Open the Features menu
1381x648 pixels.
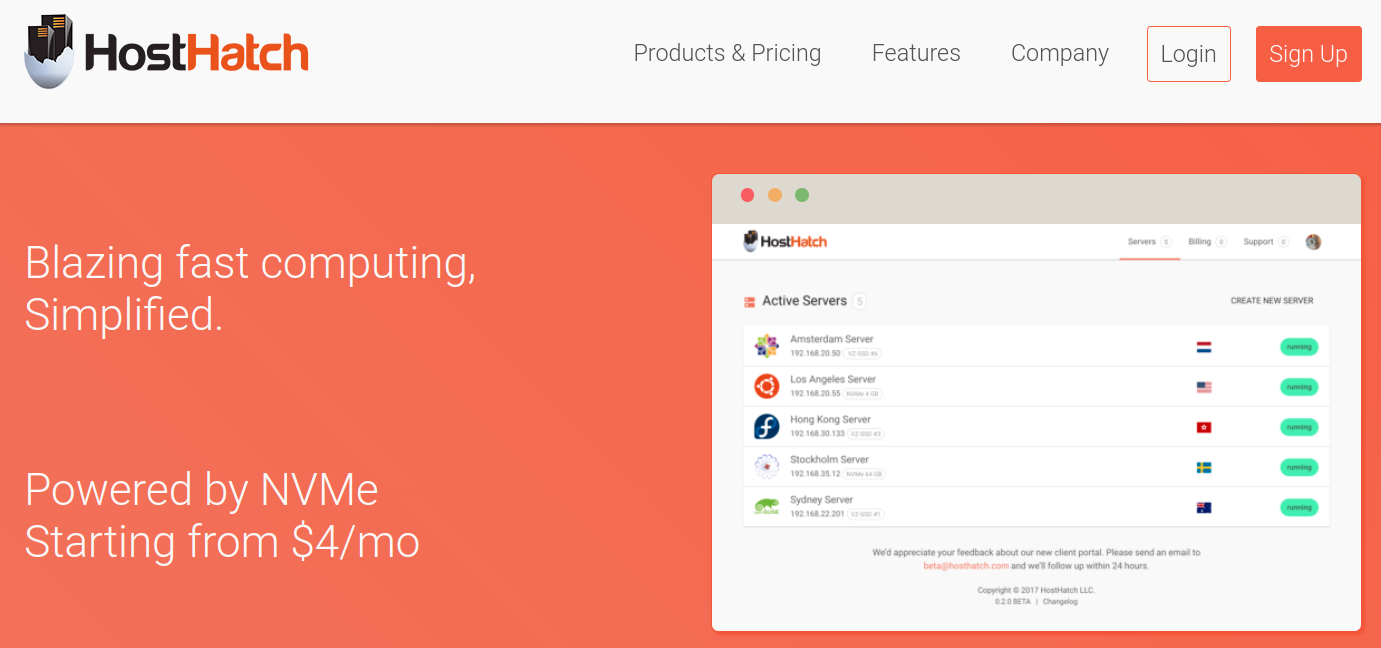(916, 53)
